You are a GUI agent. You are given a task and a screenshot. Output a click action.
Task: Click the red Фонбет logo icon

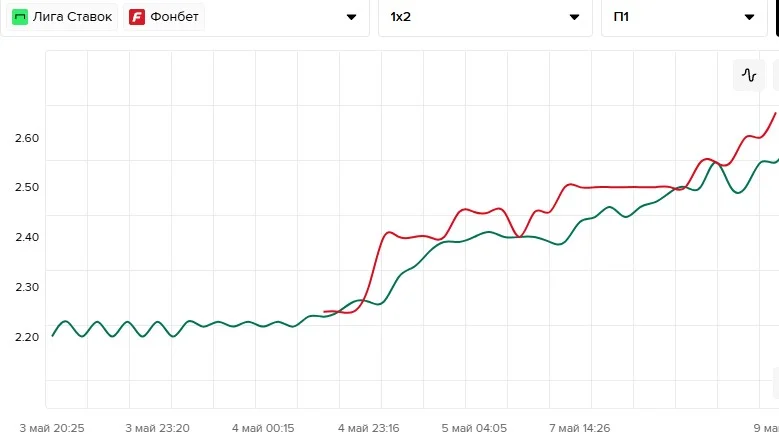137,17
